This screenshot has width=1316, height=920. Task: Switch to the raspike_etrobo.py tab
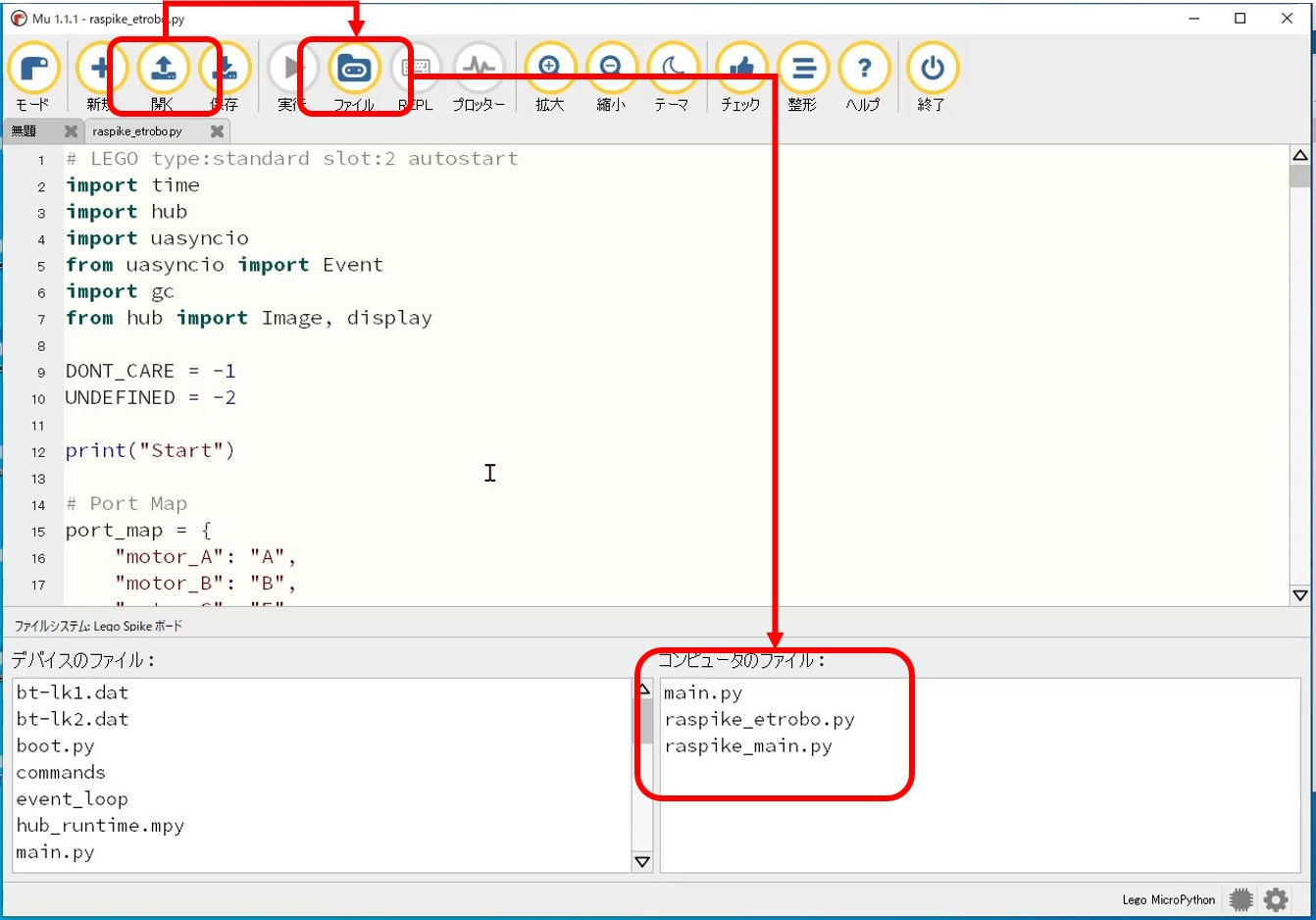pos(136,129)
